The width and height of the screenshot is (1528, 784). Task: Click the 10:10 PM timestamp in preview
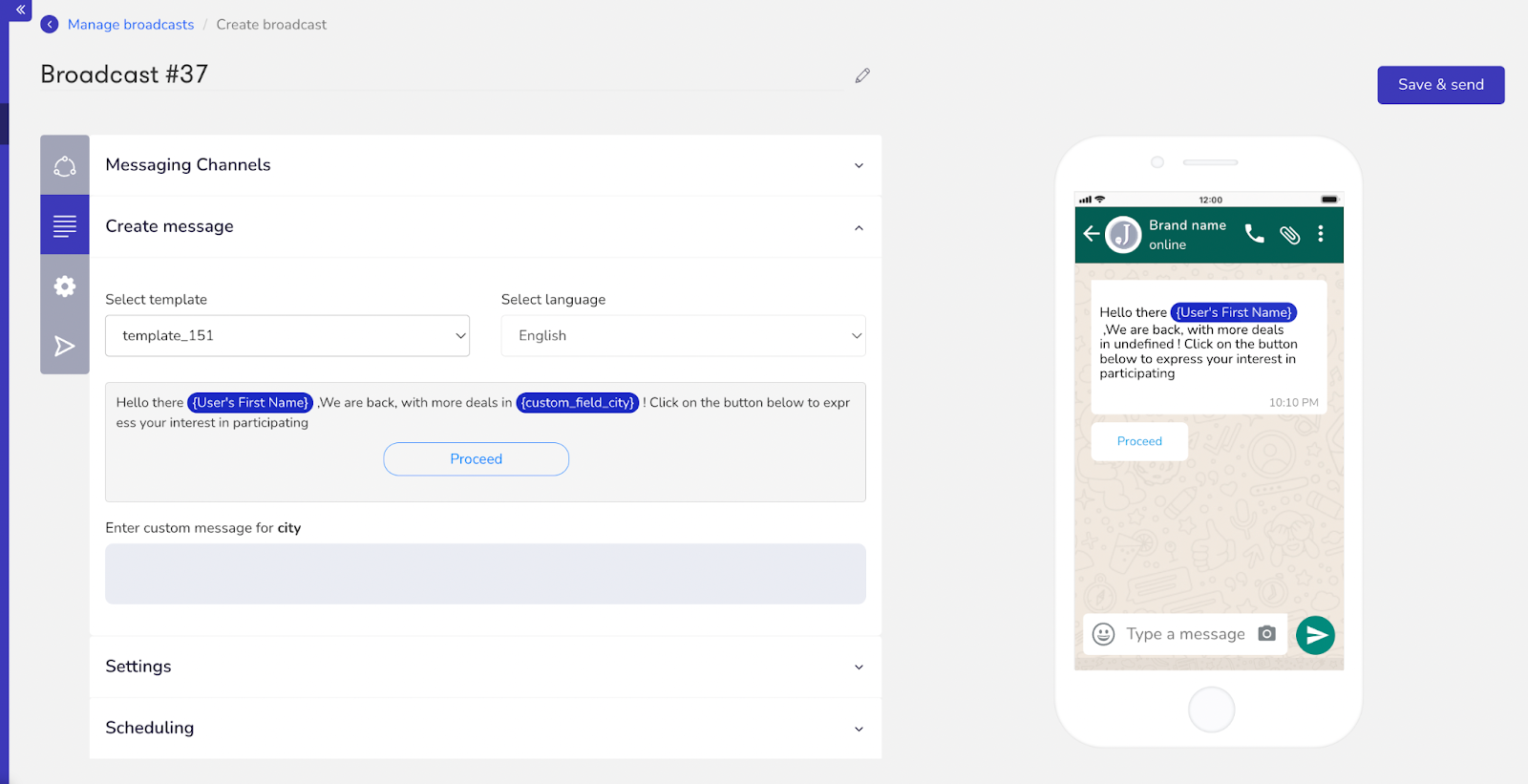pyautogui.click(x=1293, y=403)
